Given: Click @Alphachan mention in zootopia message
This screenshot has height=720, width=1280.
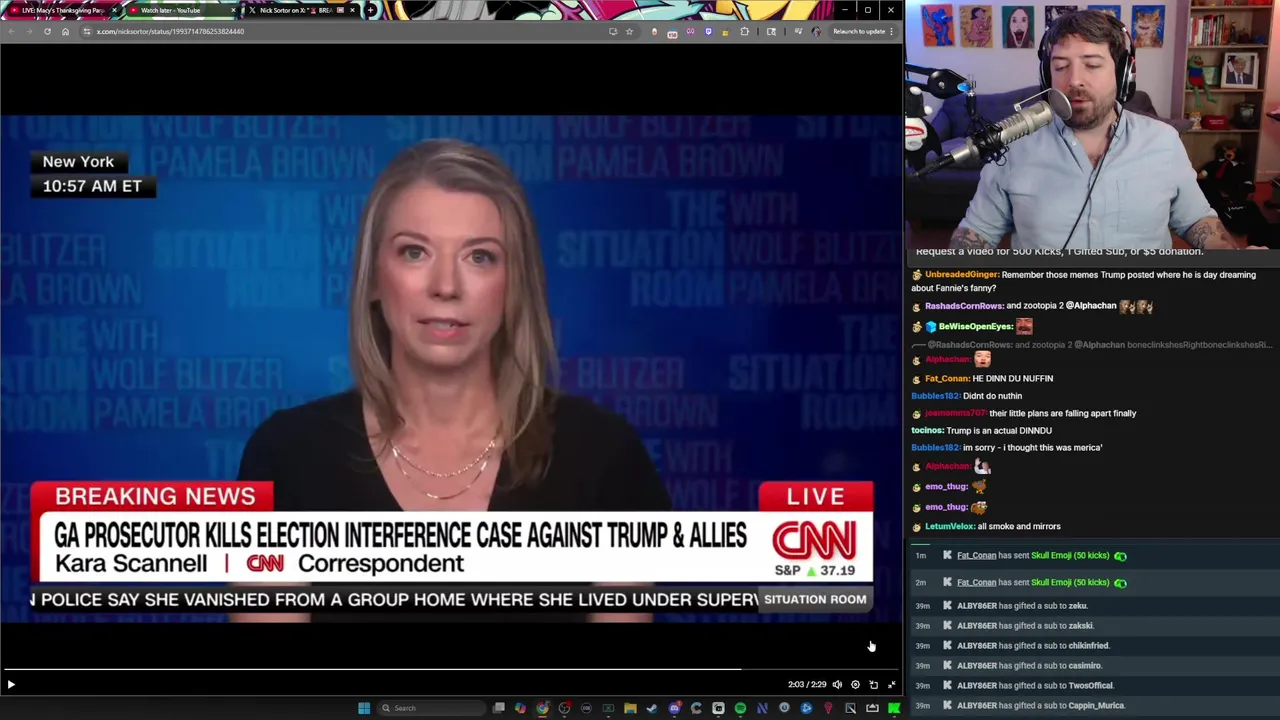Looking at the screenshot, I should 1089,306.
